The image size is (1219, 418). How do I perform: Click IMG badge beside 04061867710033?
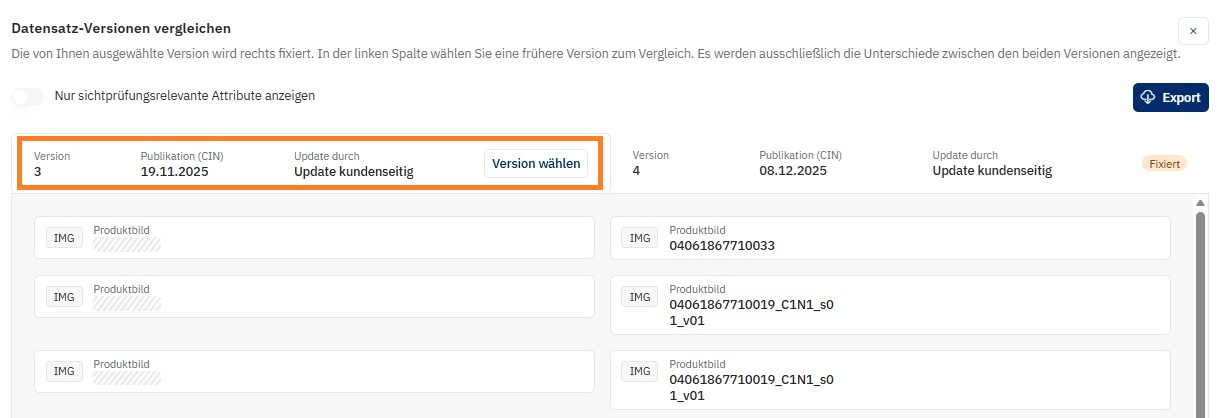click(x=640, y=238)
